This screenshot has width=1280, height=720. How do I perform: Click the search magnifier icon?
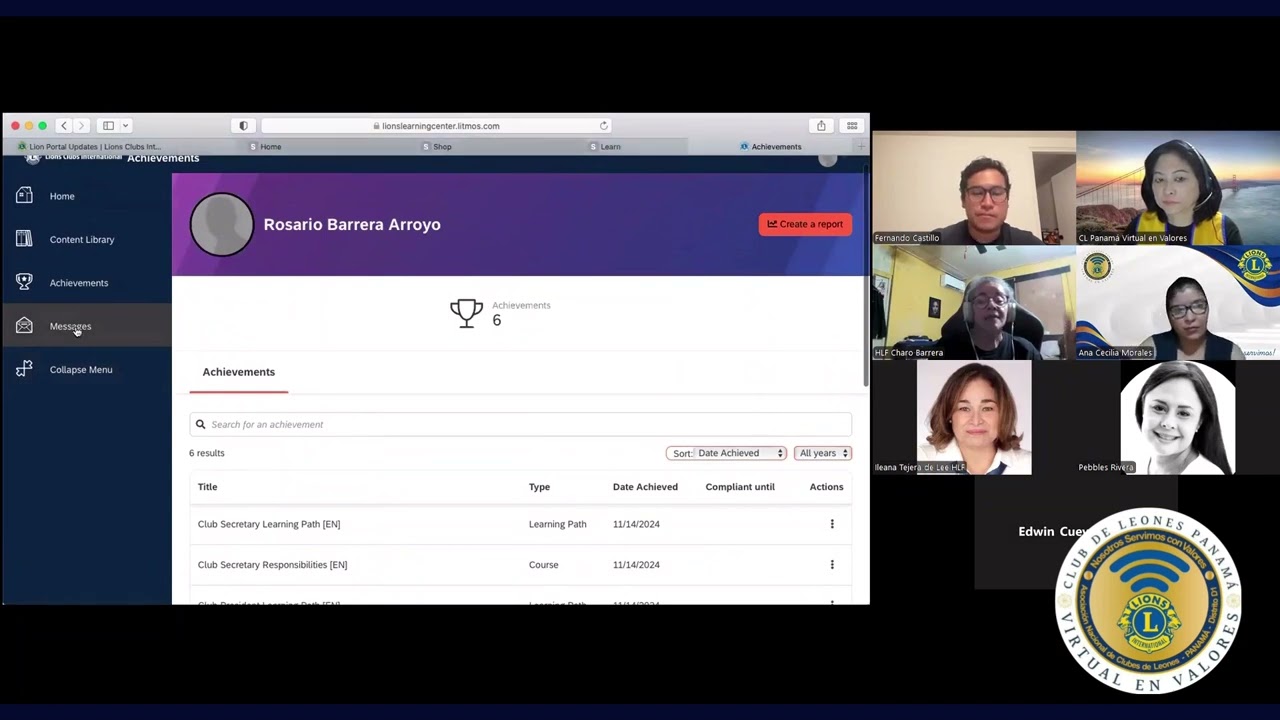click(x=200, y=424)
